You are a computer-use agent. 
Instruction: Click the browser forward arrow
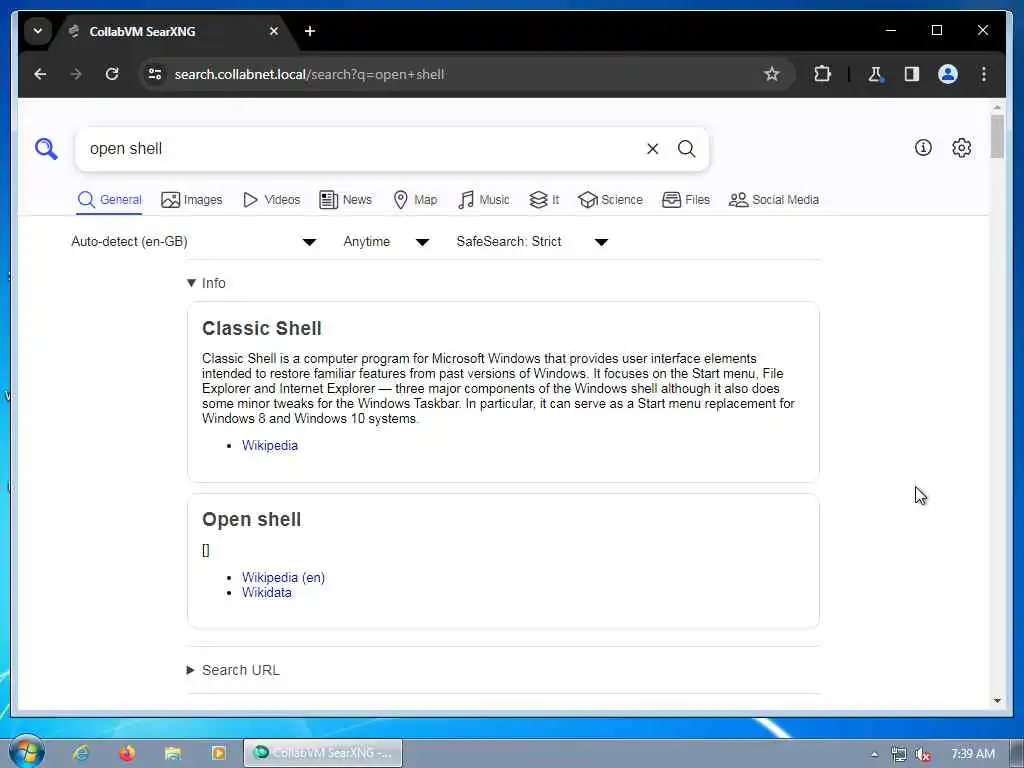coord(76,74)
